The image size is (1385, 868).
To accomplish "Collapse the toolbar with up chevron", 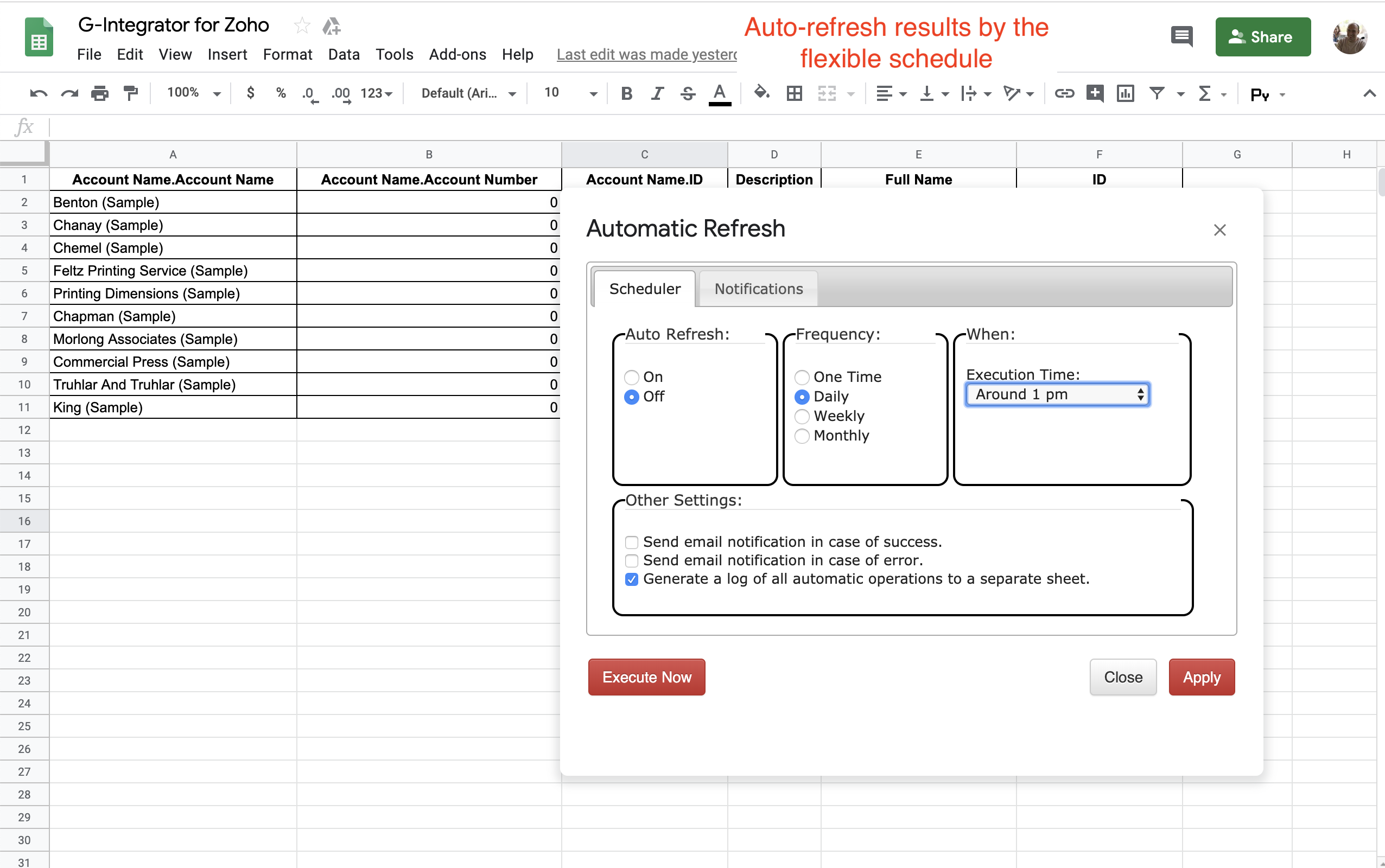I will [1369, 93].
